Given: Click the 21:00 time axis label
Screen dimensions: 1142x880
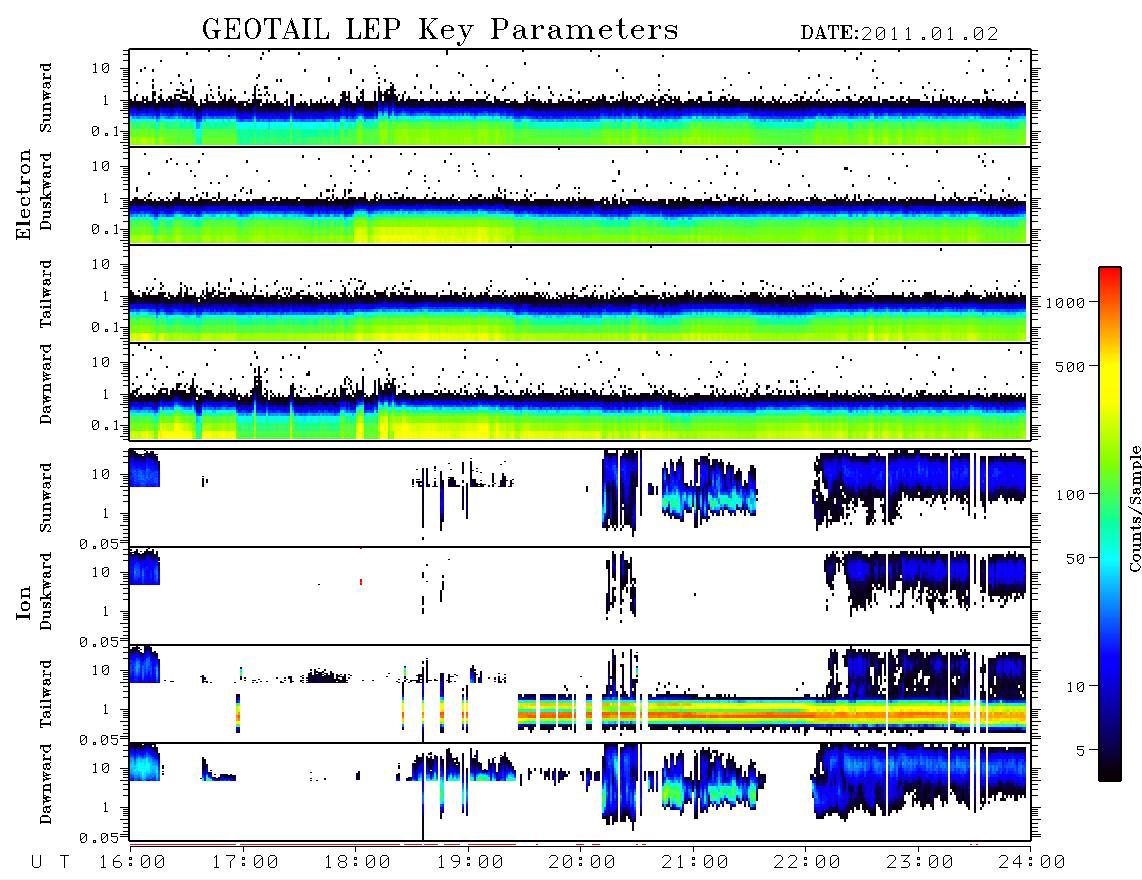Looking at the screenshot, I should point(695,862).
